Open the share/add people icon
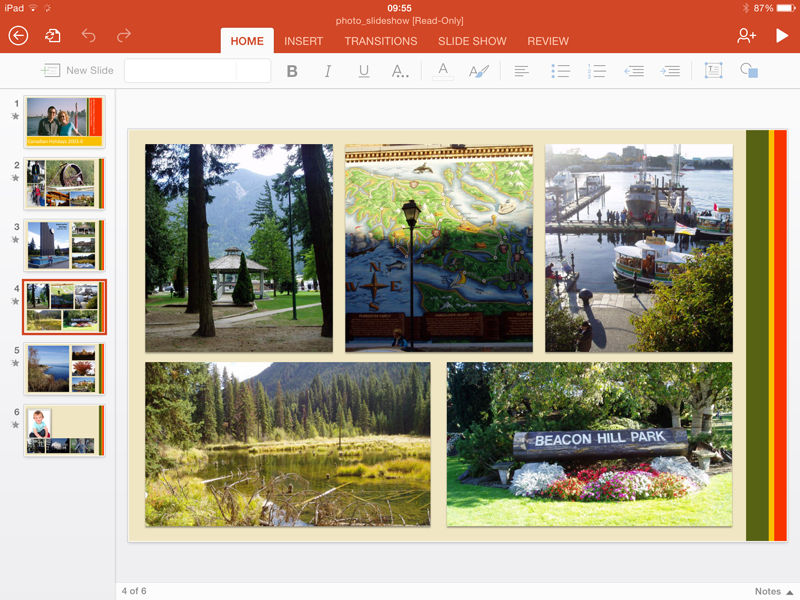This screenshot has width=800, height=600. (x=746, y=35)
